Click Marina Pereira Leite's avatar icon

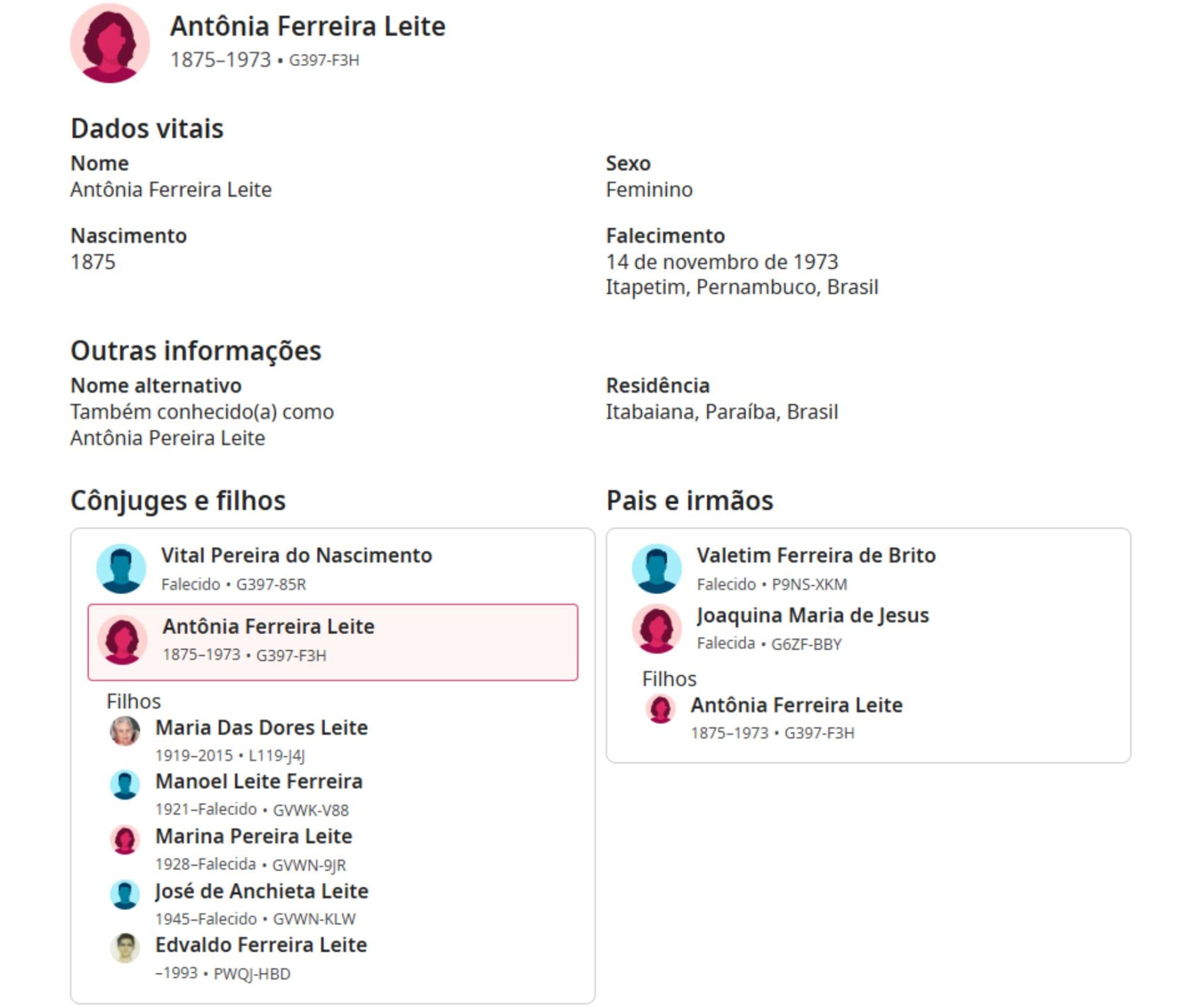coord(125,840)
